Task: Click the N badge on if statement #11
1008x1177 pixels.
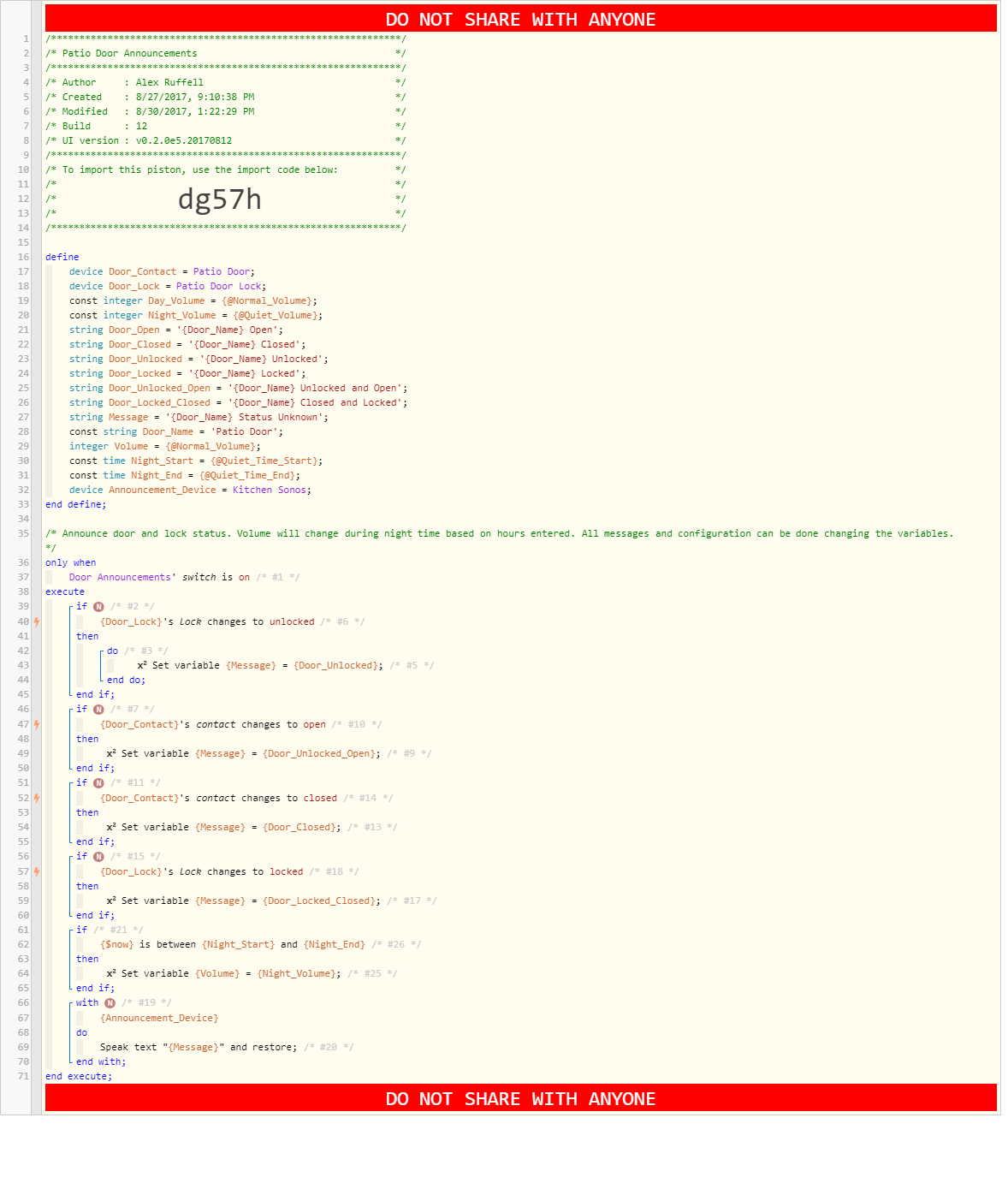Action: coord(98,783)
